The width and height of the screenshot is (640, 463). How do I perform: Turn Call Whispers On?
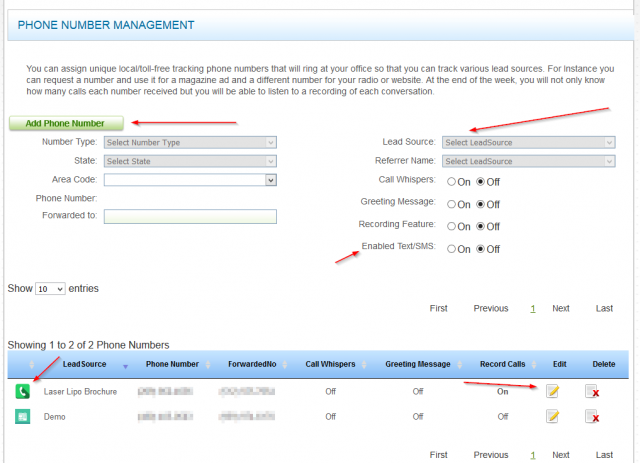coord(451,182)
